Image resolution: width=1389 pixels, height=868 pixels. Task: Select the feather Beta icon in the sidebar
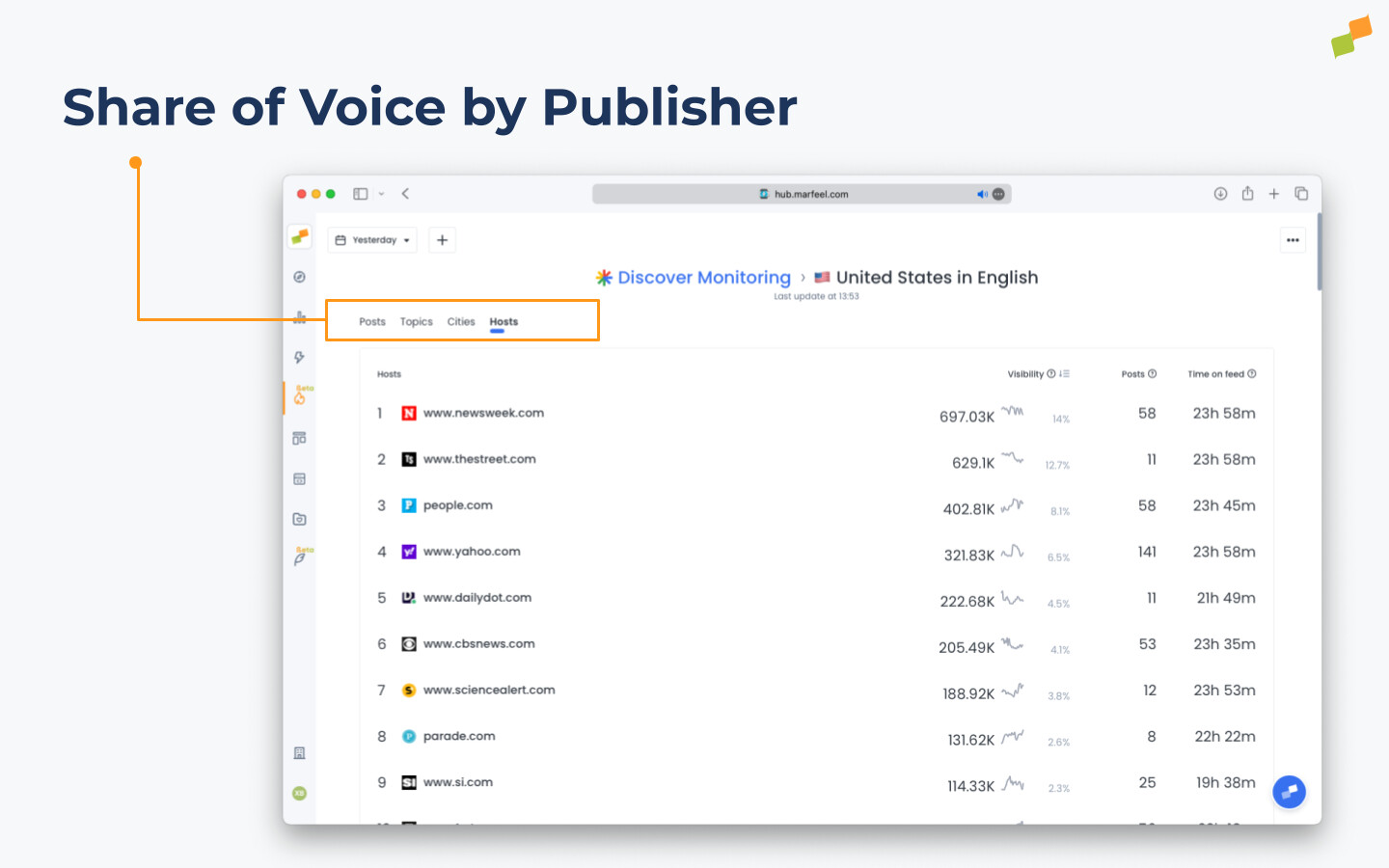[x=299, y=559]
